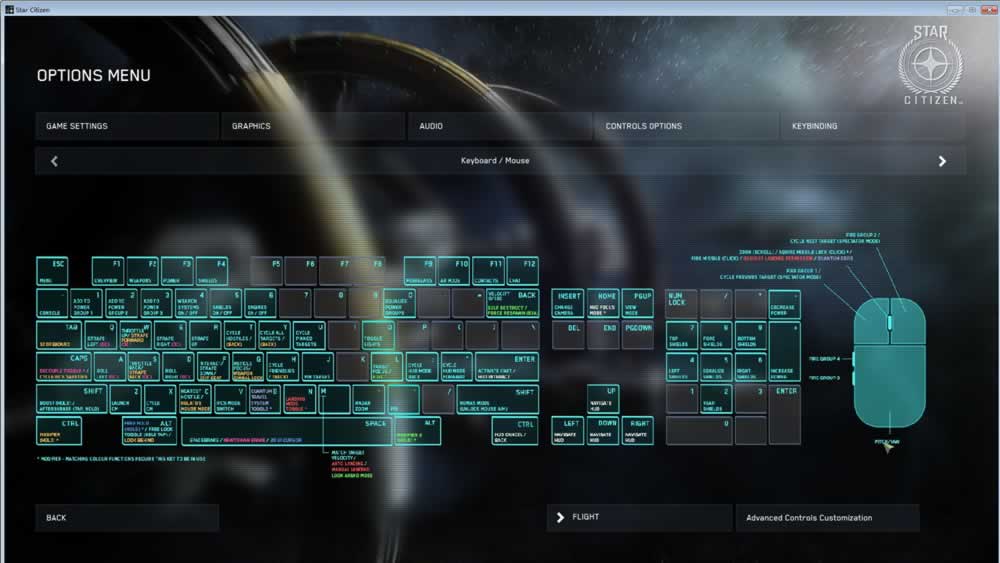1000x563 pixels.
Task: Select the F11 Contacts key tile
Action: pos(489,271)
